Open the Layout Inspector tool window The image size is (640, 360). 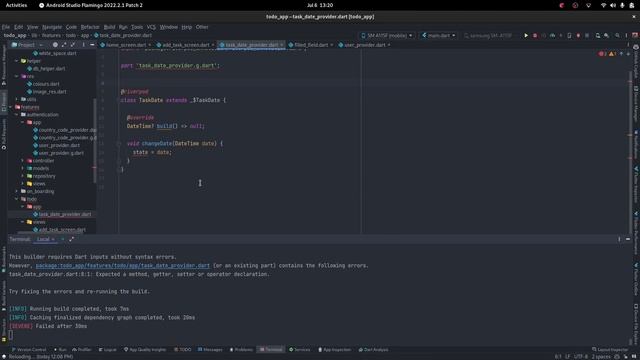(x=610, y=350)
